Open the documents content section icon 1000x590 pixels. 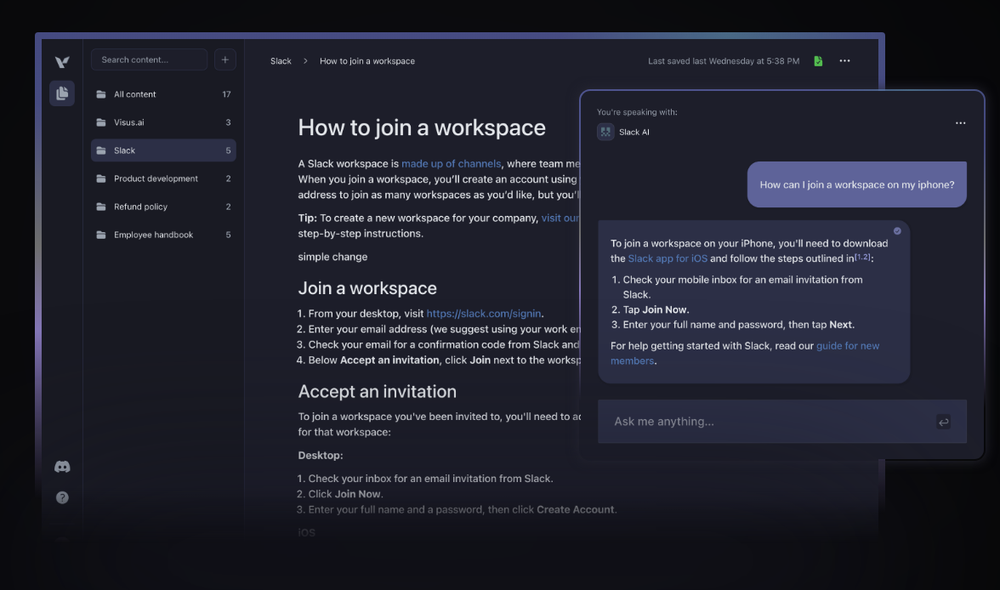62,93
